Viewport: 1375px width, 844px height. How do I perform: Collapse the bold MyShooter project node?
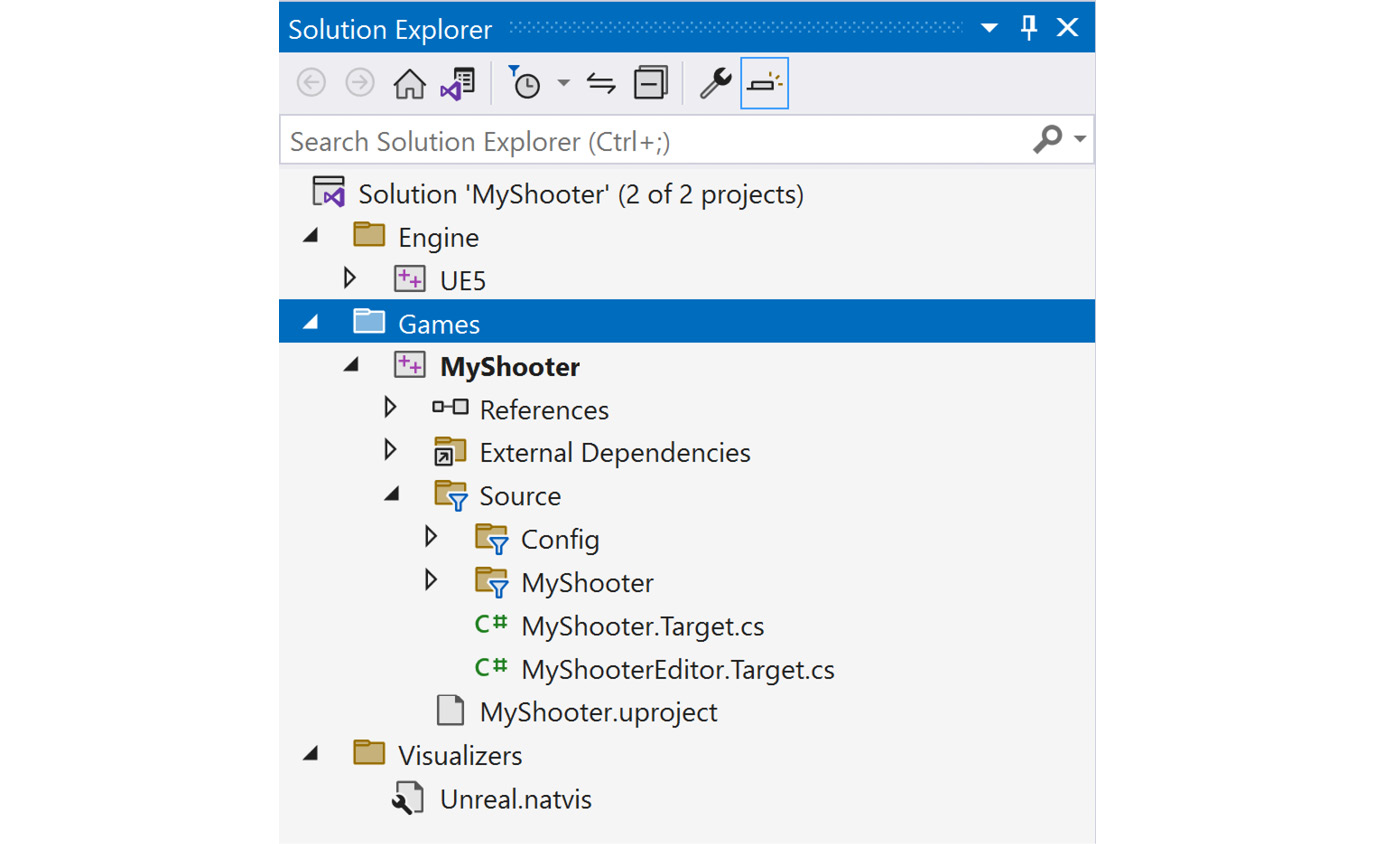(352, 366)
